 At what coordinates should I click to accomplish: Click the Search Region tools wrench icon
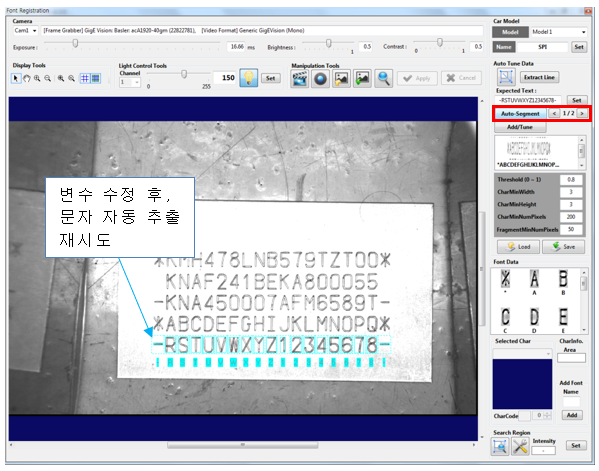coord(520,447)
